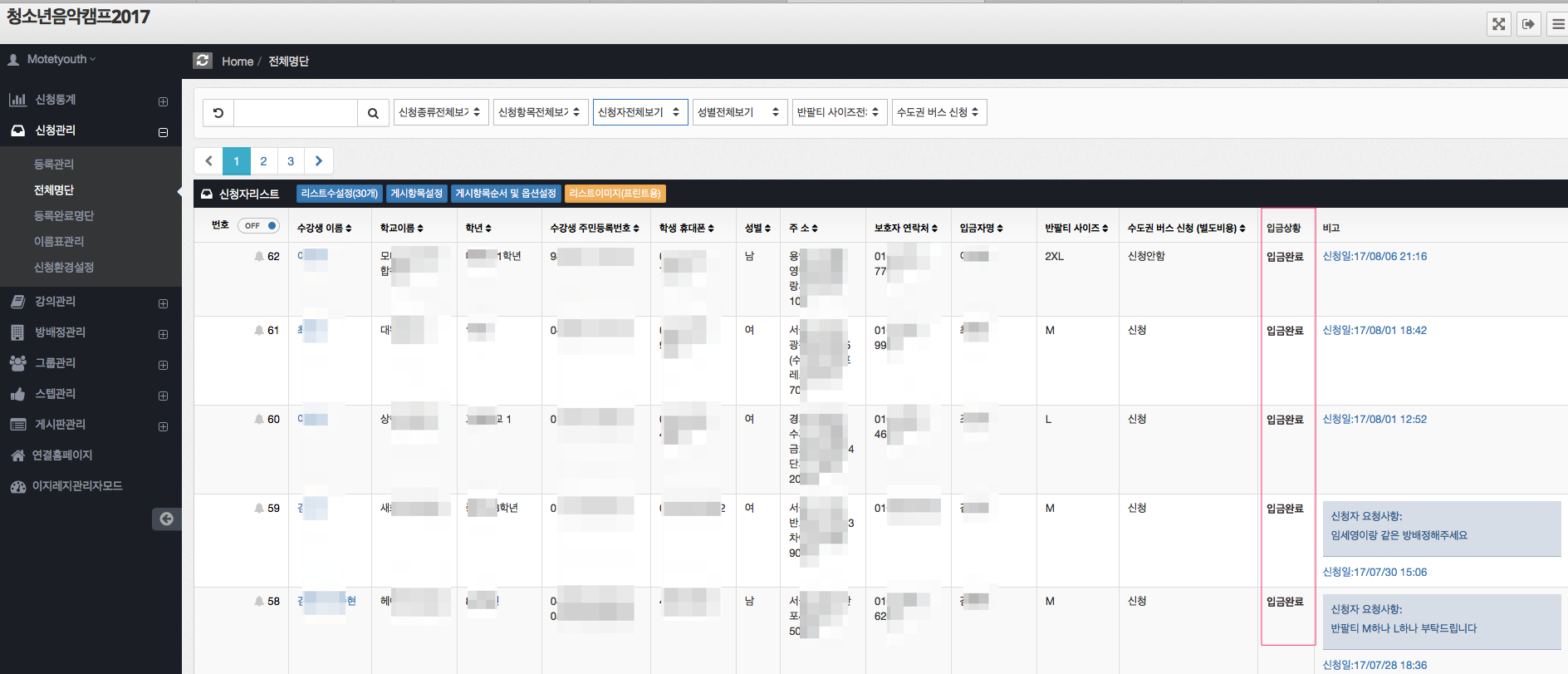Sort by 수강생 이름 column
Screen dimensions: 1568x674
click(325, 228)
